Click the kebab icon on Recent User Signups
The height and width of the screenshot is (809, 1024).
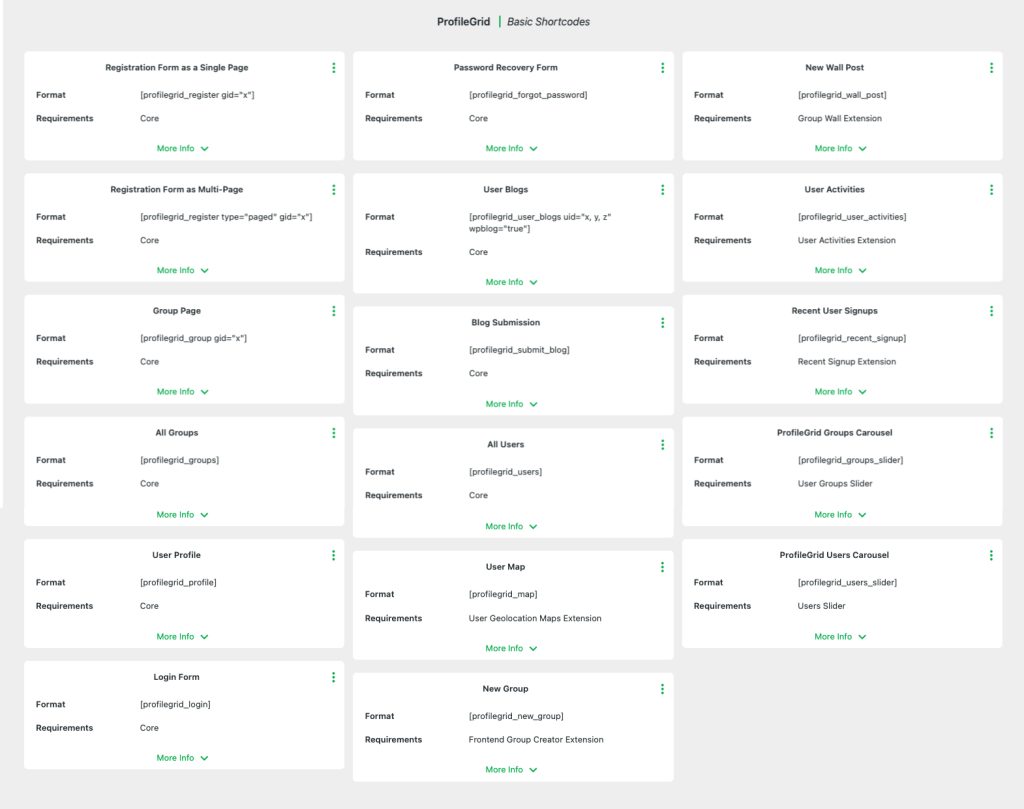click(991, 310)
